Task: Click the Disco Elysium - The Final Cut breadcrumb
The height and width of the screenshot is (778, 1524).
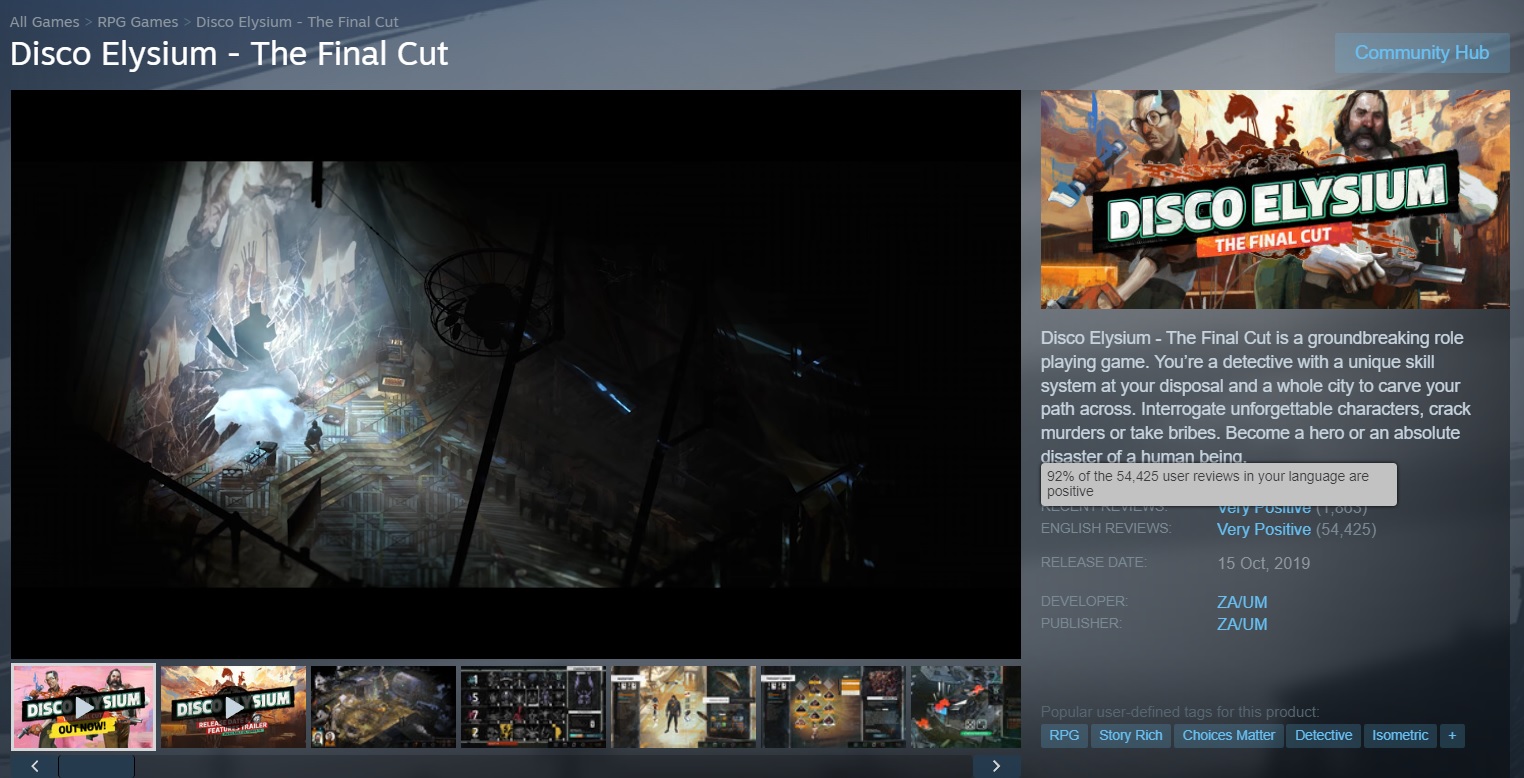Action: coord(297,22)
